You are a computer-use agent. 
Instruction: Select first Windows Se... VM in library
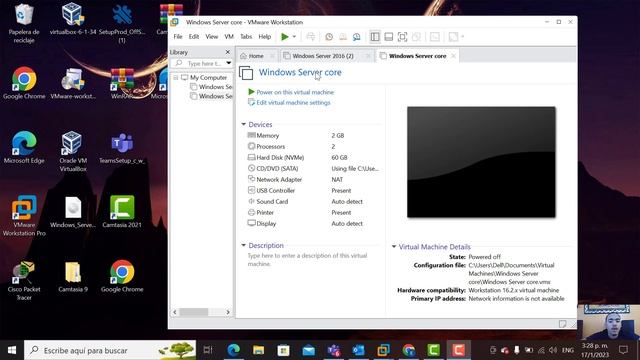(x=212, y=87)
